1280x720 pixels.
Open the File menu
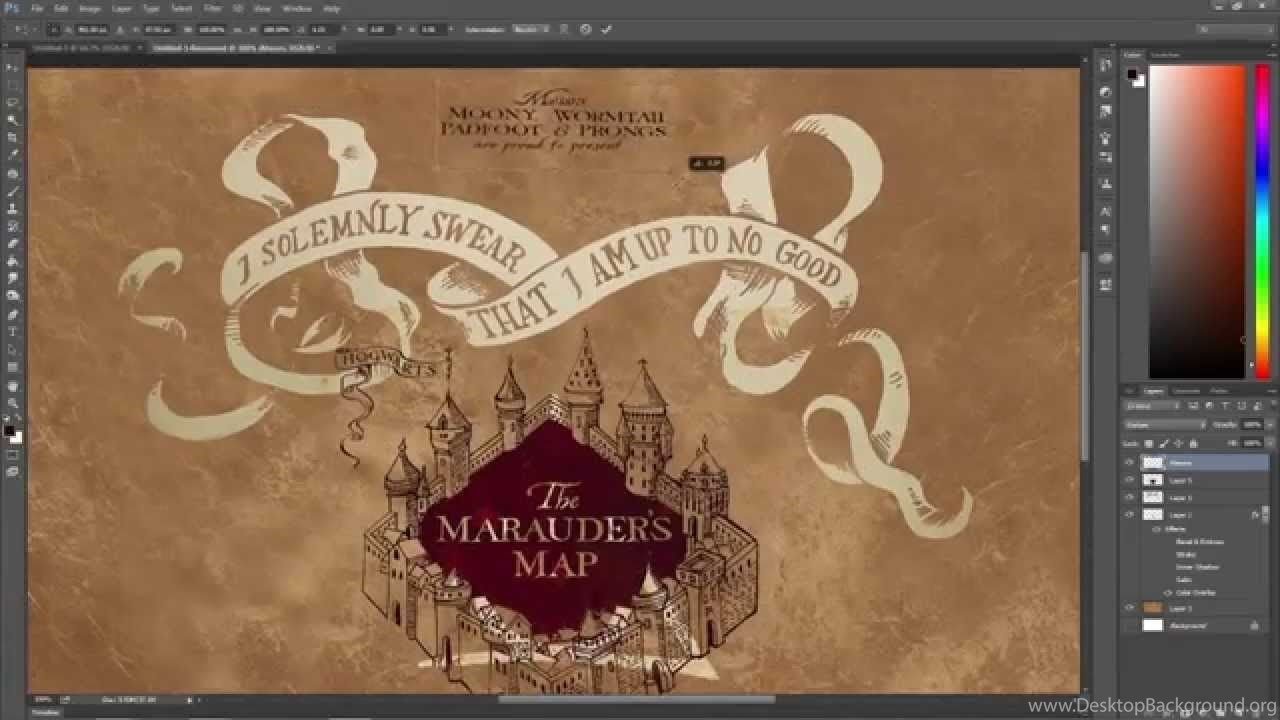37,8
